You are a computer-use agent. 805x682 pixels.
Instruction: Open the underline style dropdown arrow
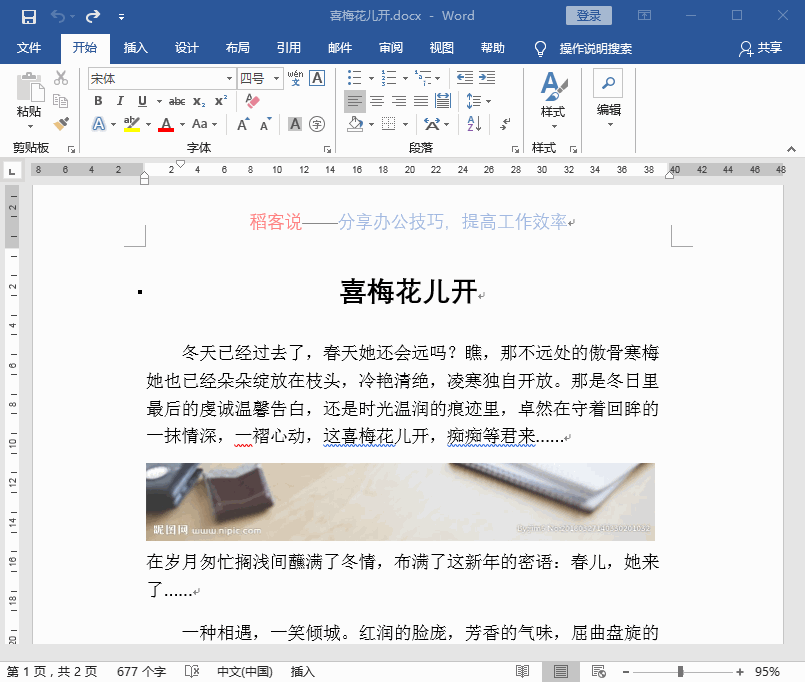pos(159,102)
